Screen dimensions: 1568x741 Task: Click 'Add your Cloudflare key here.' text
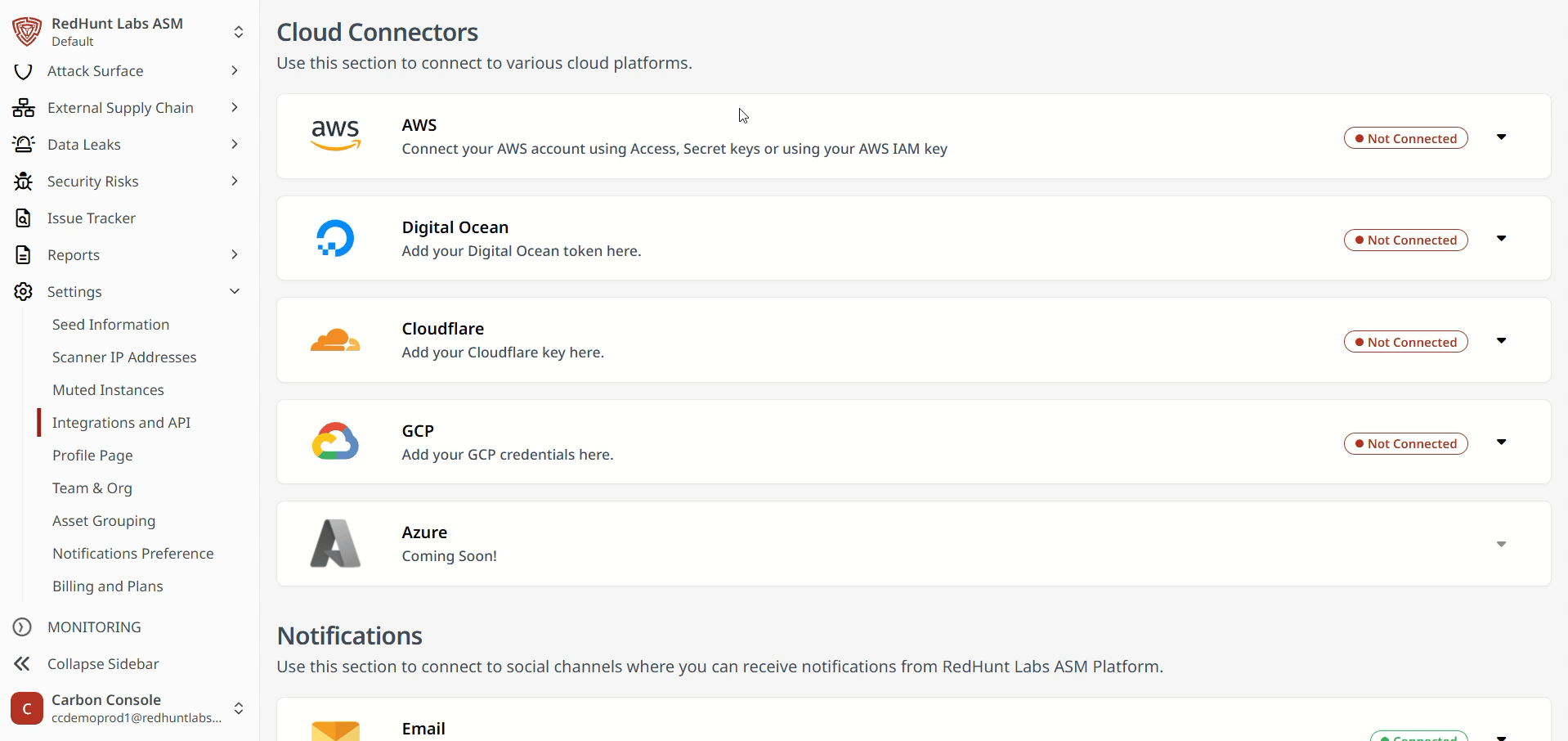[503, 353]
